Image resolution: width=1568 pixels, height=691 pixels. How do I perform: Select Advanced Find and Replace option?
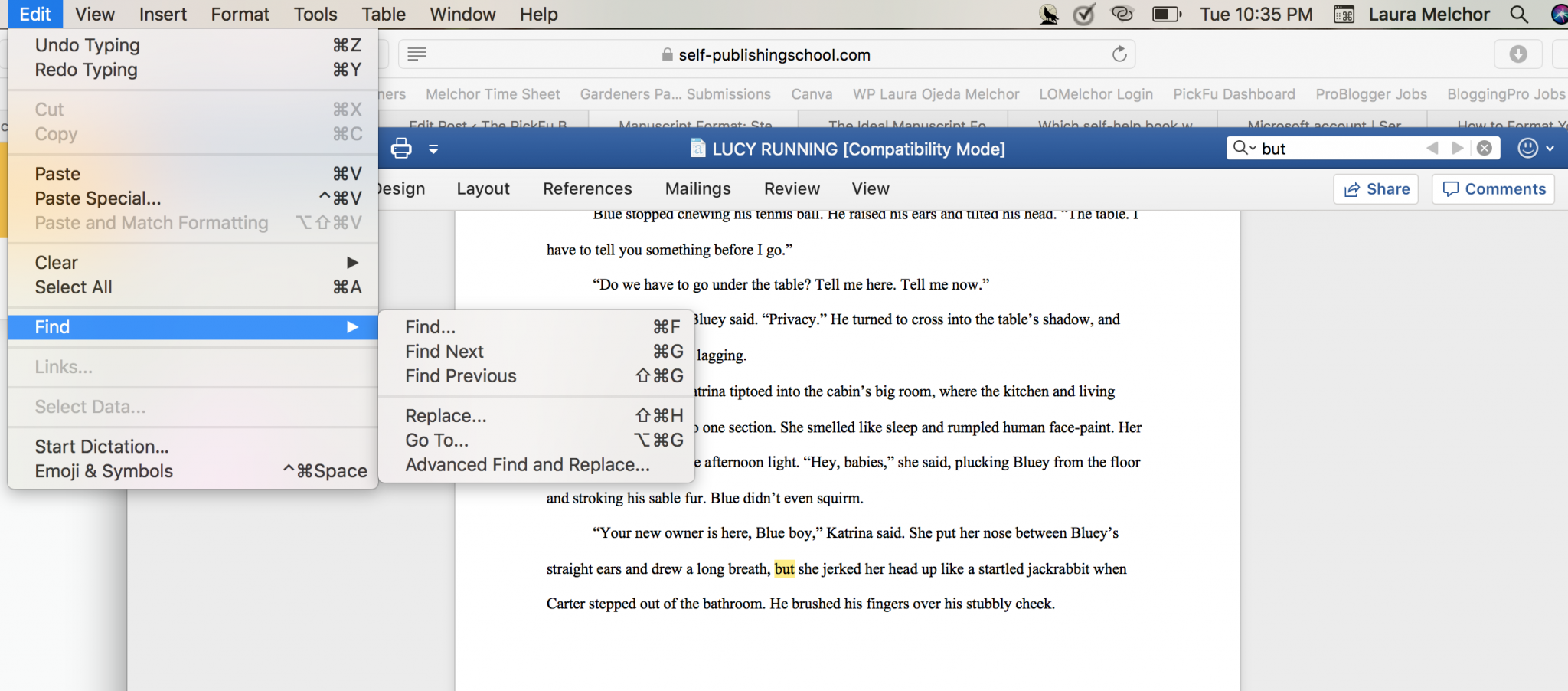(528, 465)
